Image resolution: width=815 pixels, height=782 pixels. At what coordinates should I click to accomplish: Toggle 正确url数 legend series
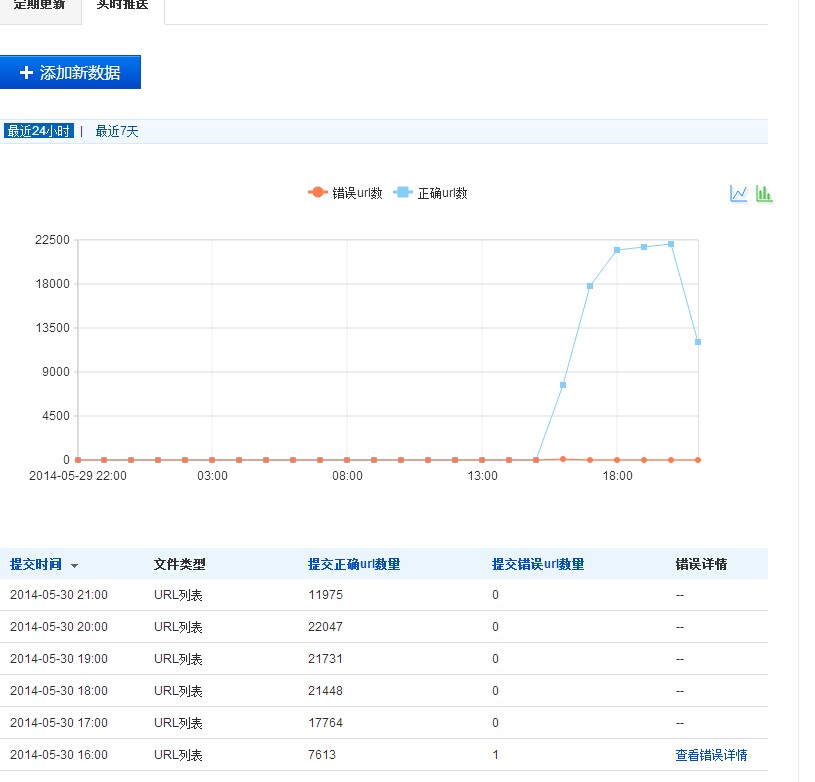(431, 193)
